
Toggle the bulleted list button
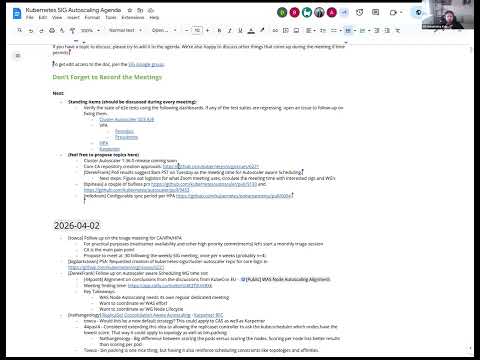348,30
